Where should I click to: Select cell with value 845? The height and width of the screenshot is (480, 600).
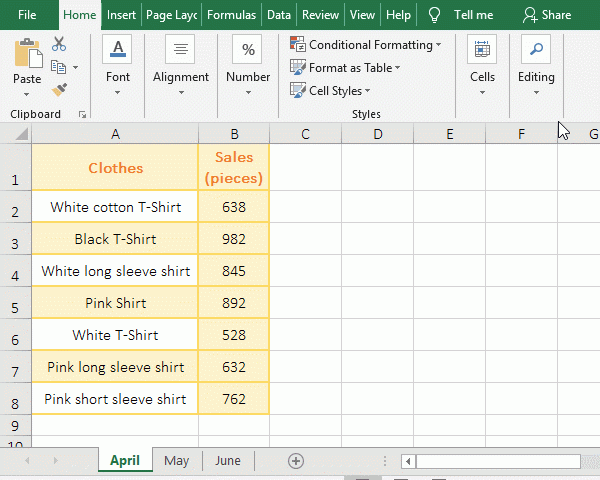234,271
